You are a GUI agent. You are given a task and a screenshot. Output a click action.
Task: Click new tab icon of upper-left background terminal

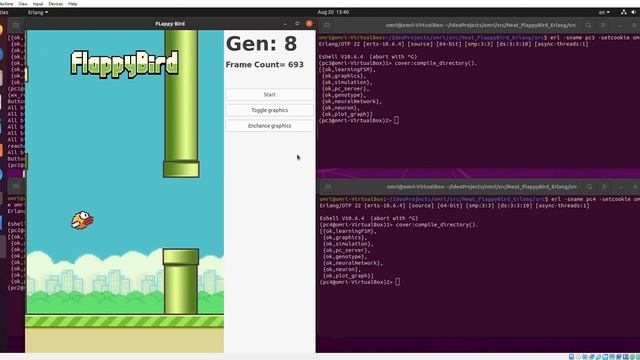(16, 25)
